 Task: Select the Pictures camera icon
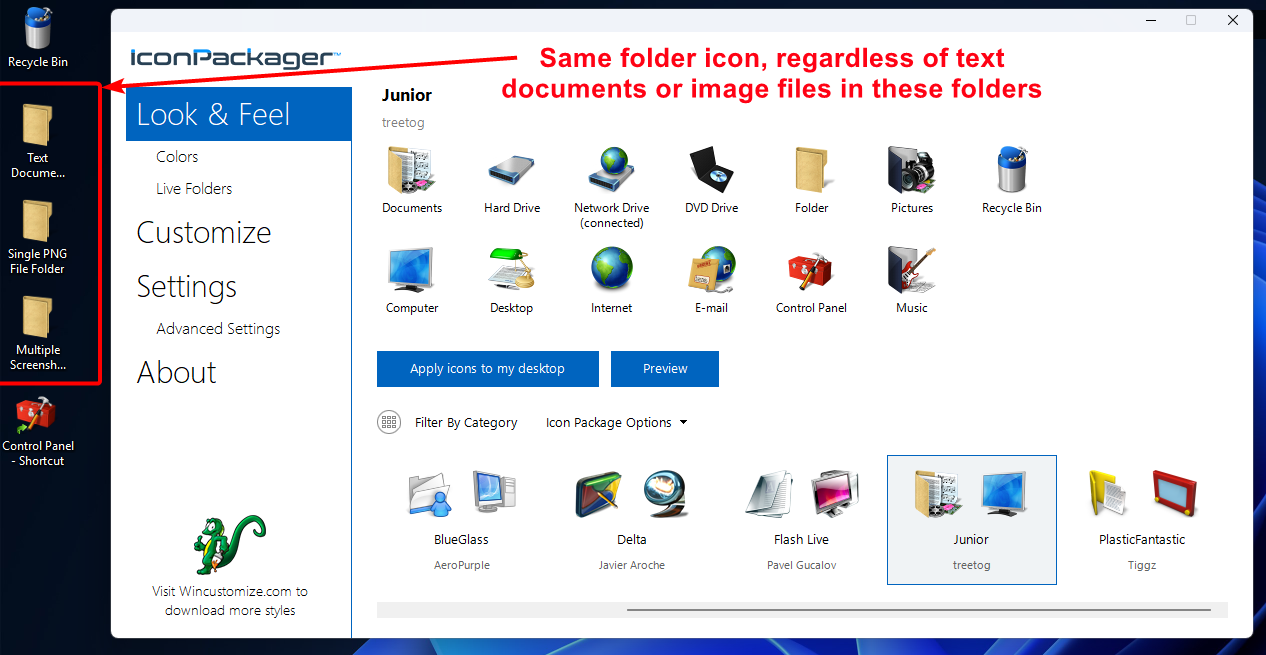[911, 172]
